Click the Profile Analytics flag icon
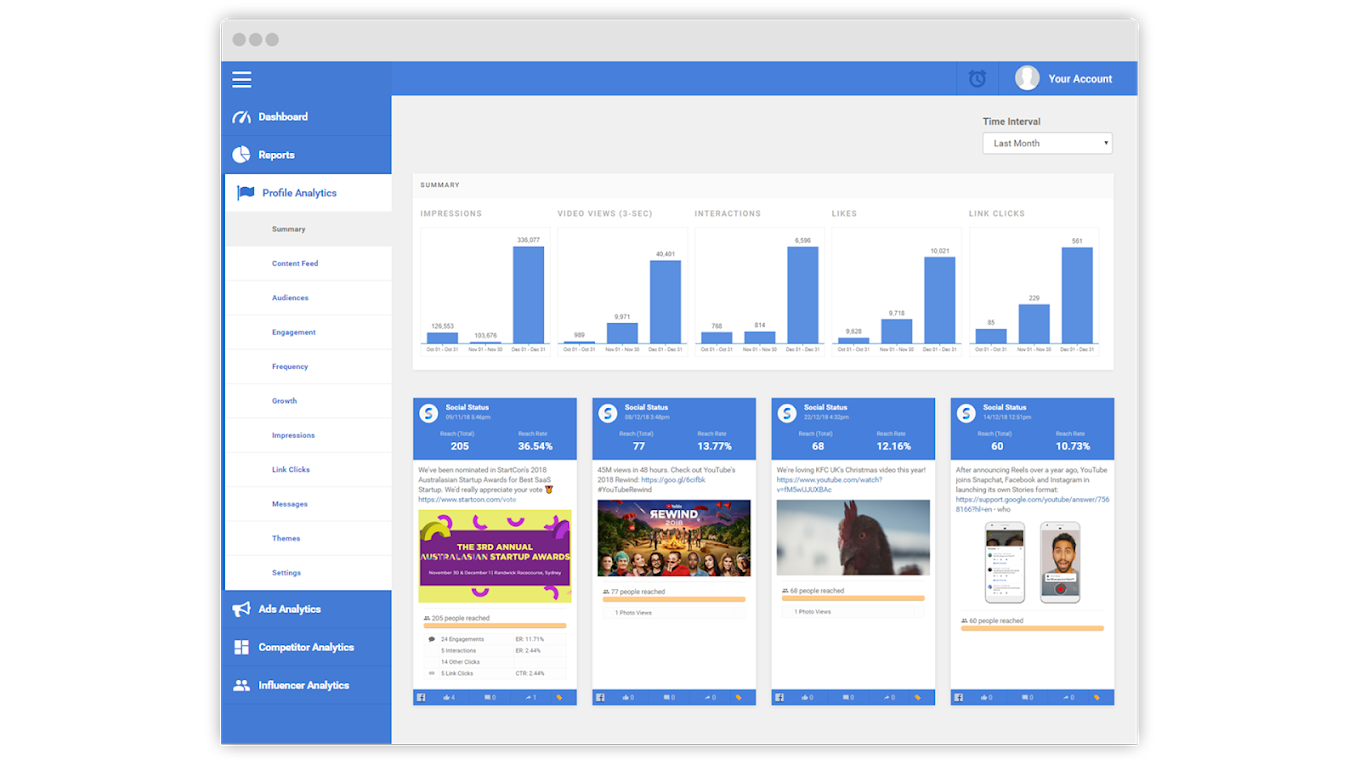The image size is (1360, 765). (x=245, y=192)
